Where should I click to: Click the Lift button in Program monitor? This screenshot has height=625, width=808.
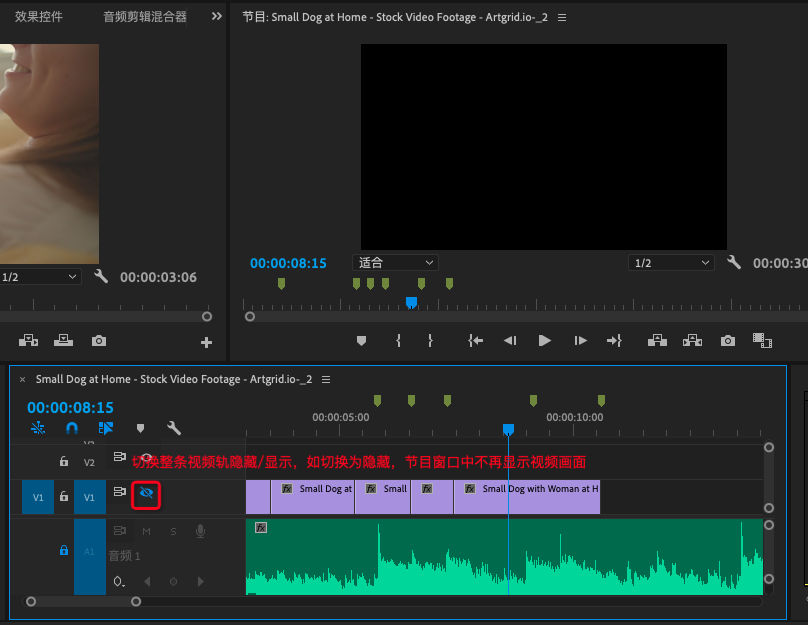click(657, 341)
